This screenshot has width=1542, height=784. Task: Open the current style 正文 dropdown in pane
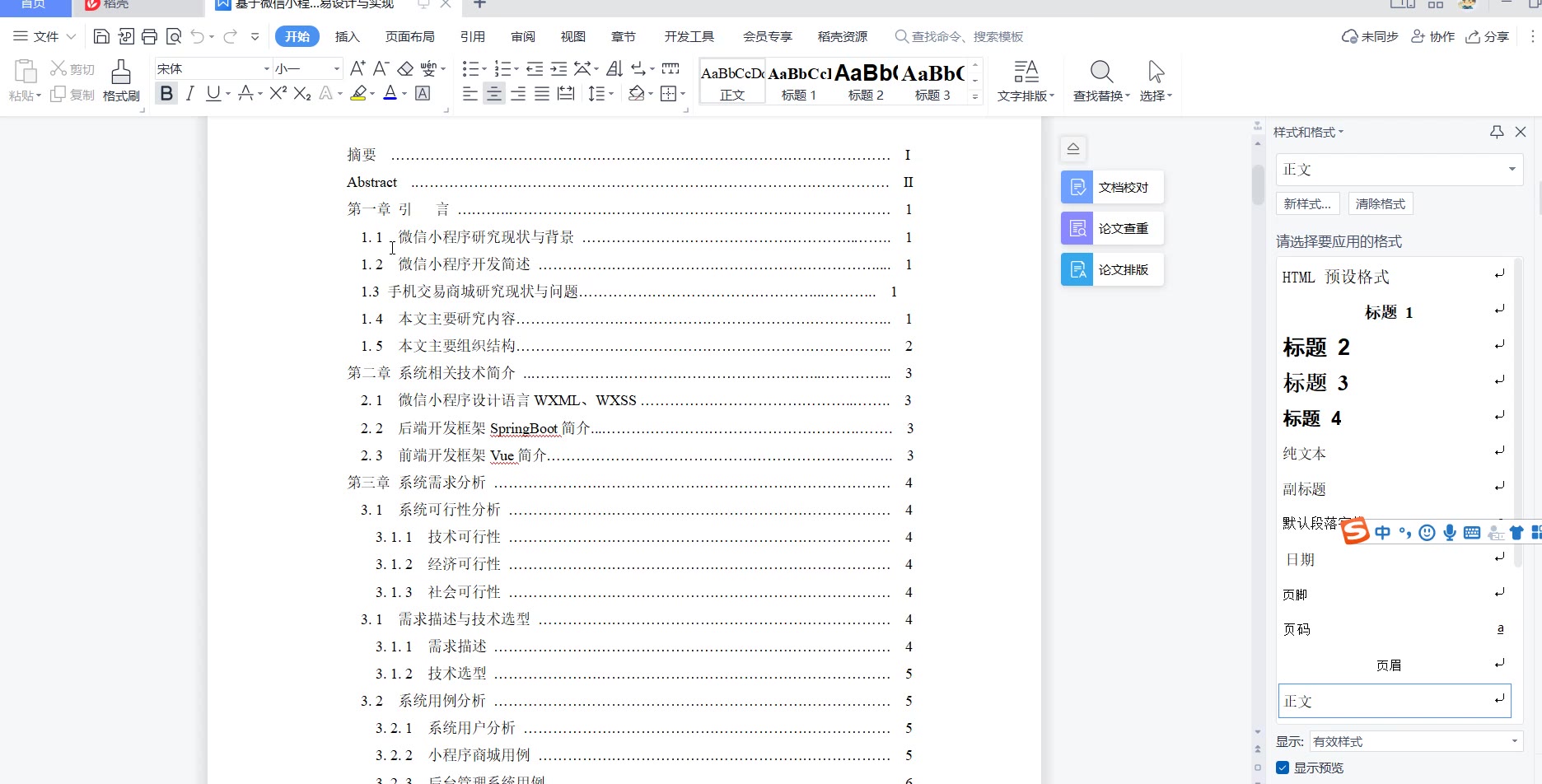pyautogui.click(x=1512, y=169)
